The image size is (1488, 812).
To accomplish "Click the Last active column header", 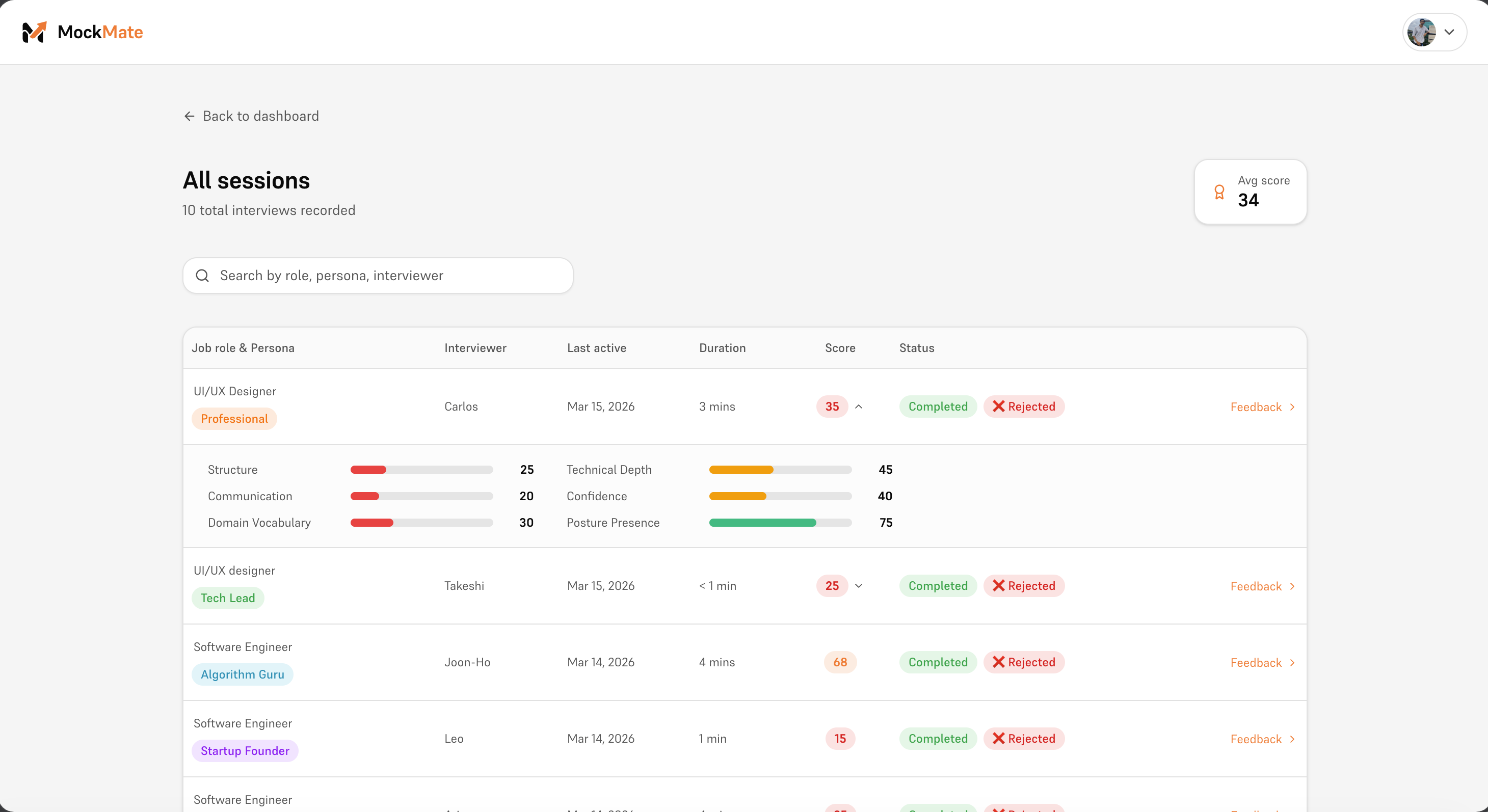I will pyautogui.click(x=596, y=347).
